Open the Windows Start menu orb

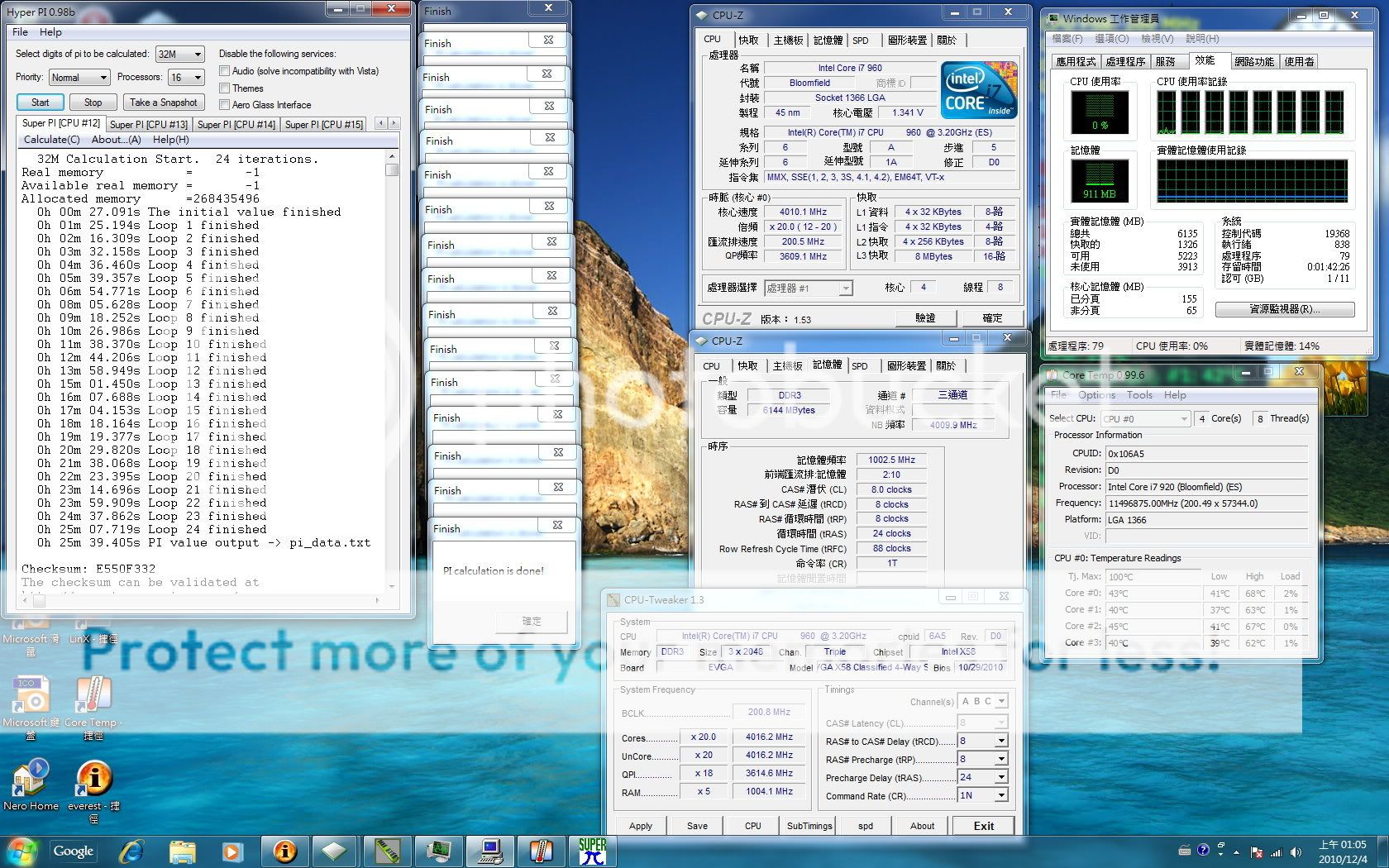(21, 851)
